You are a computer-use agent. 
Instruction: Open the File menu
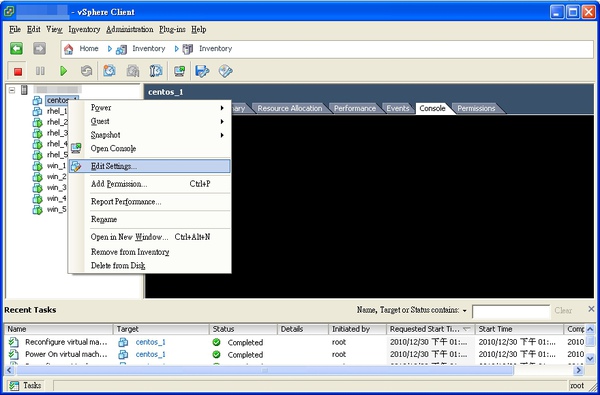click(x=15, y=29)
